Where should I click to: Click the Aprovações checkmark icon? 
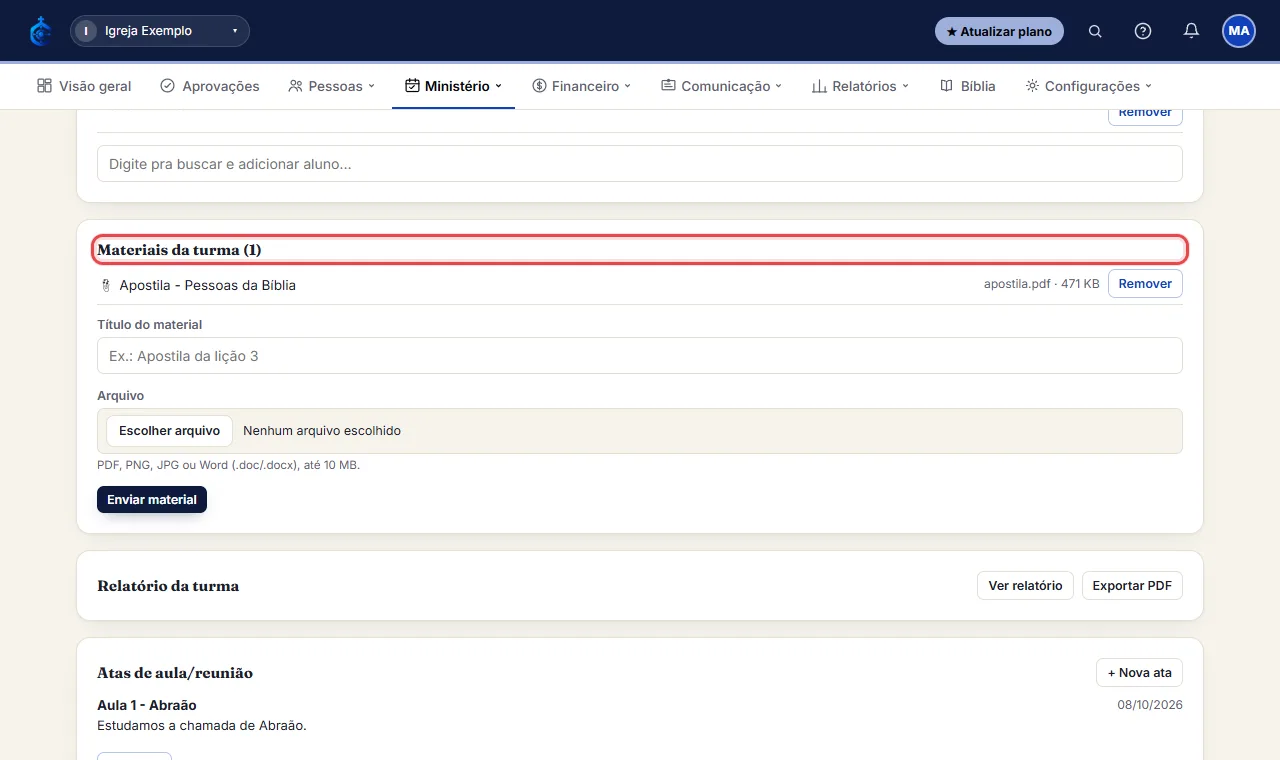[167, 86]
